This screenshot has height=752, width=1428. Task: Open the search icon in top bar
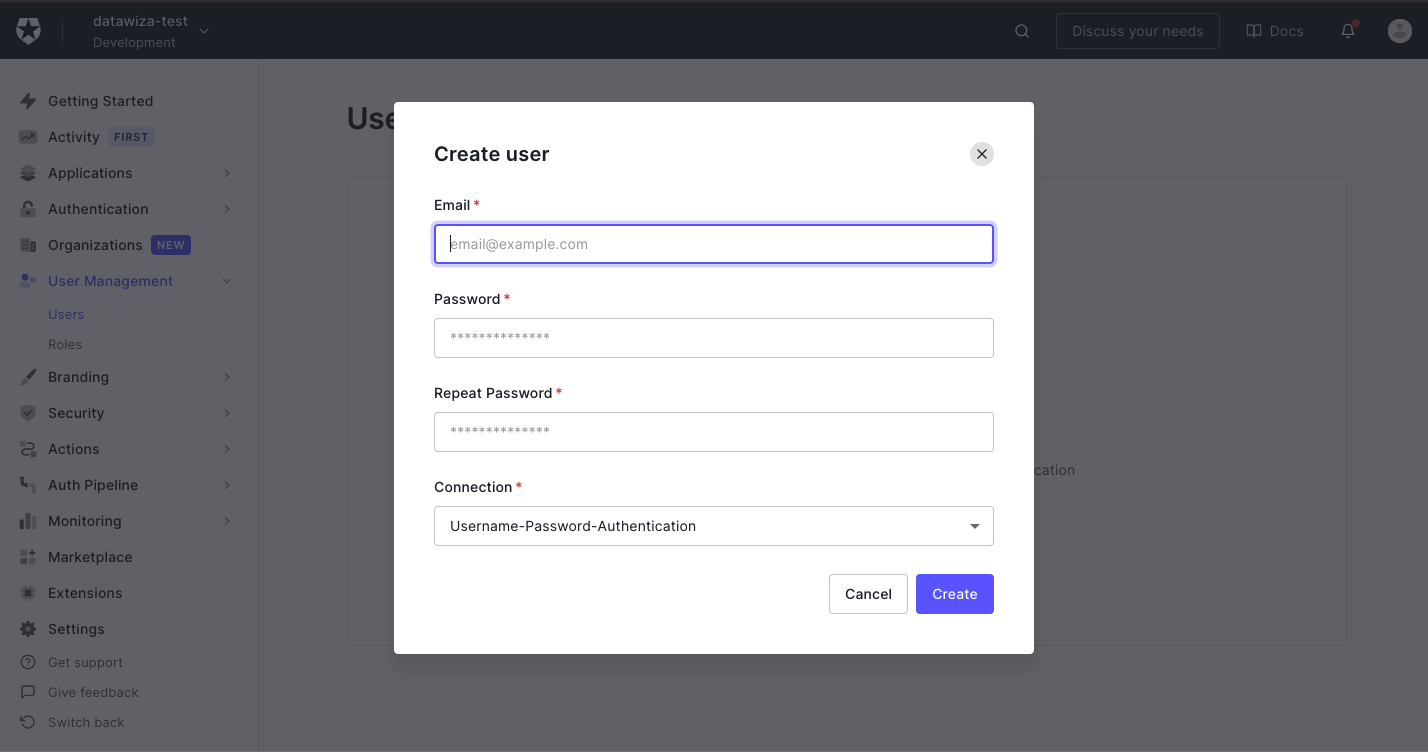tap(1021, 30)
